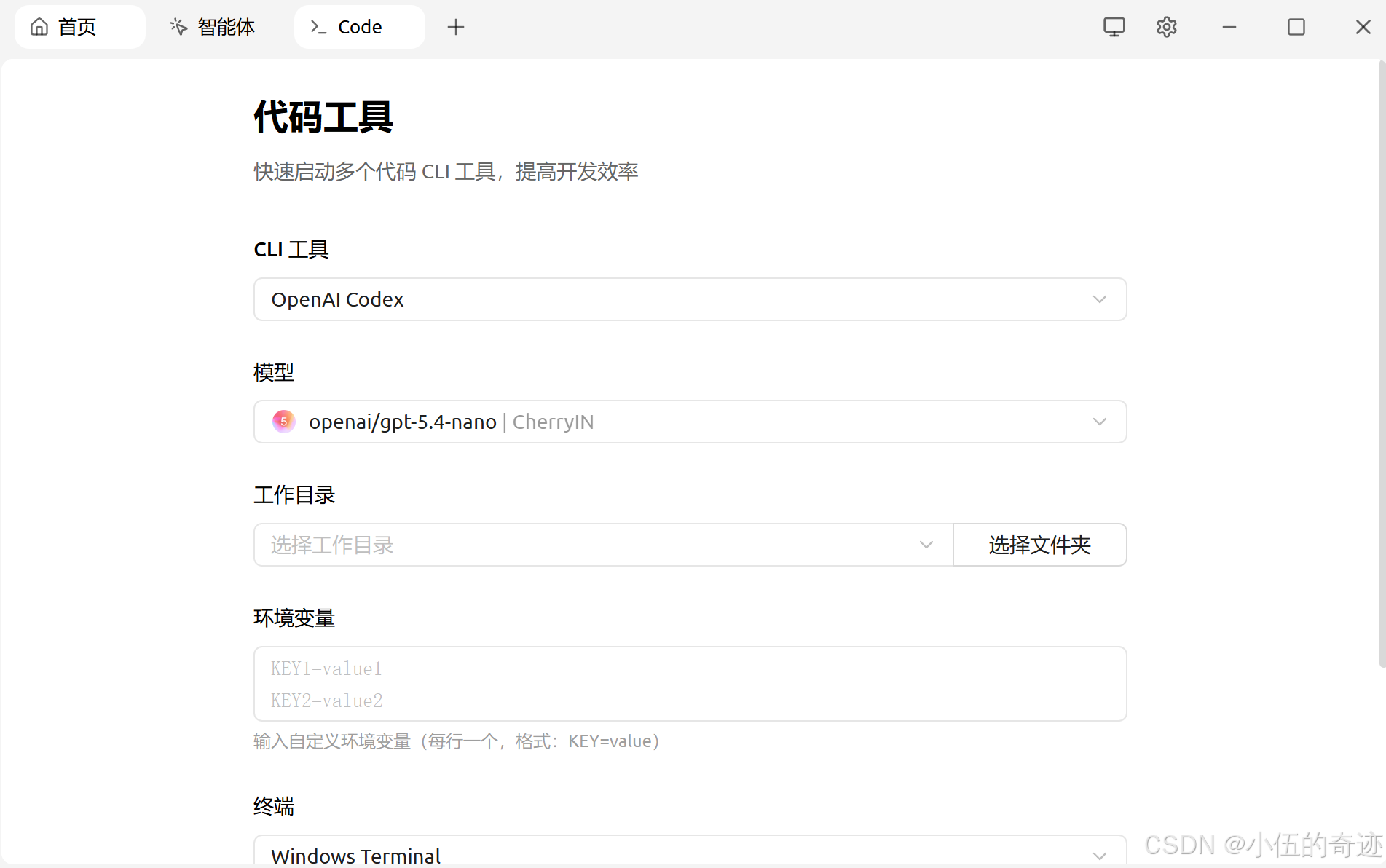Focus the 环境变量 text area
The image size is (1386, 868).
(690, 684)
